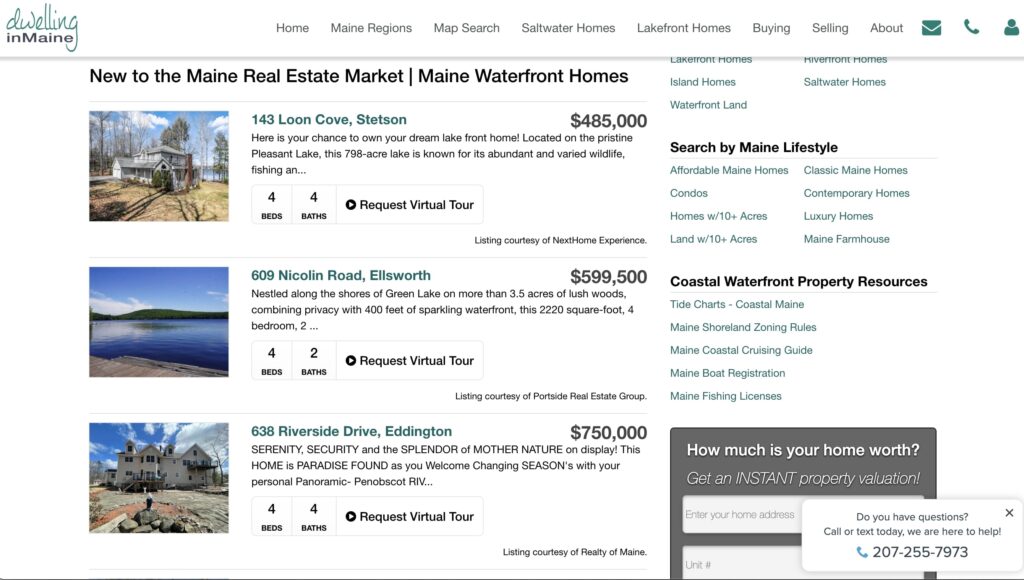Open the user account icon

point(1011,28)
